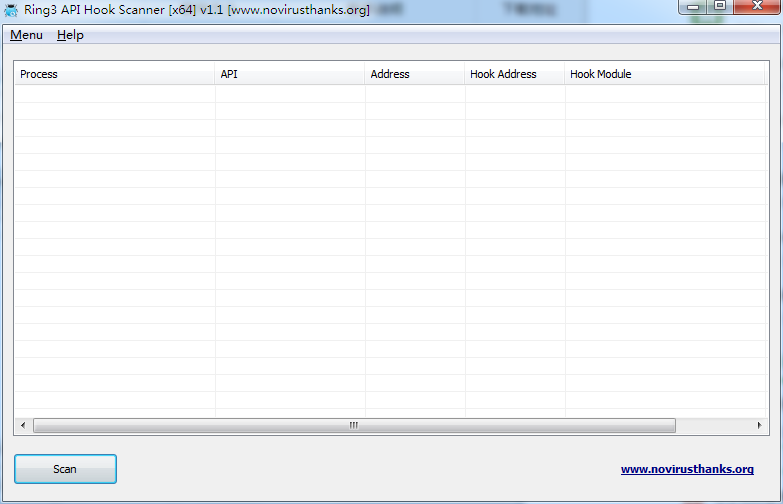Sort by the API column header
This screenshot has width=783, height=504.
pos(290,74)
